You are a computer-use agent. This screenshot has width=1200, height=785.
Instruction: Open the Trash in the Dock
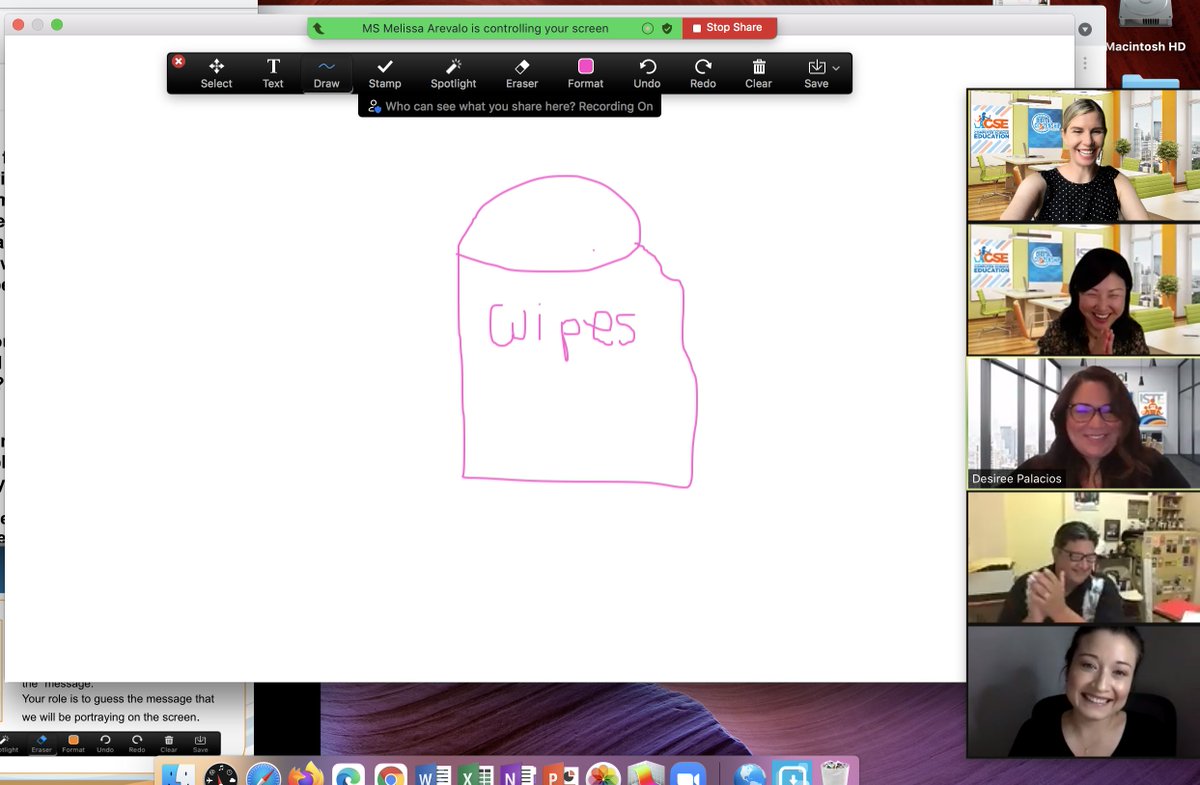coord(833,775)
